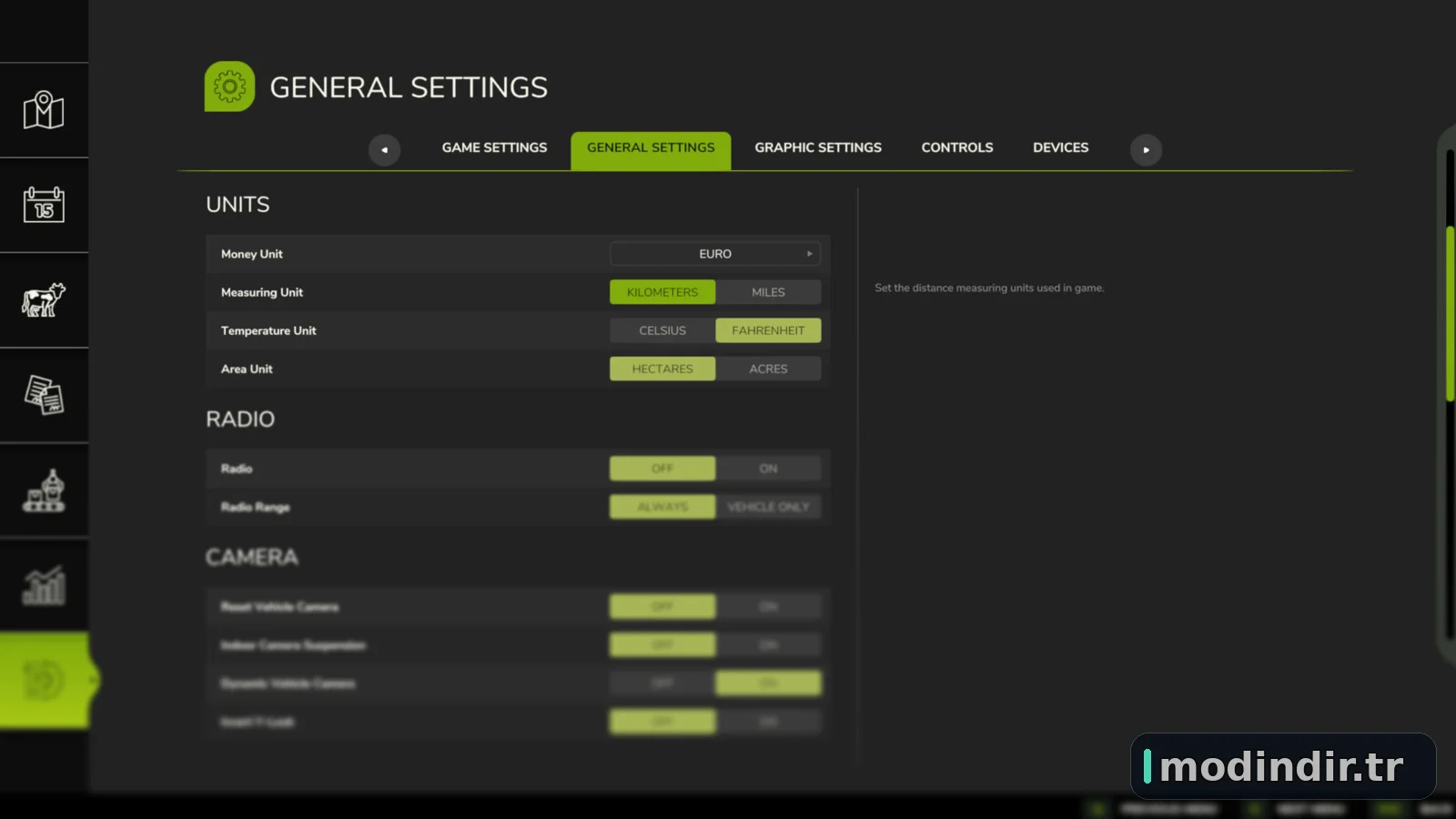Click the UNITS section heading
This screenshot has width=1456, height=819.
[238, 205]
